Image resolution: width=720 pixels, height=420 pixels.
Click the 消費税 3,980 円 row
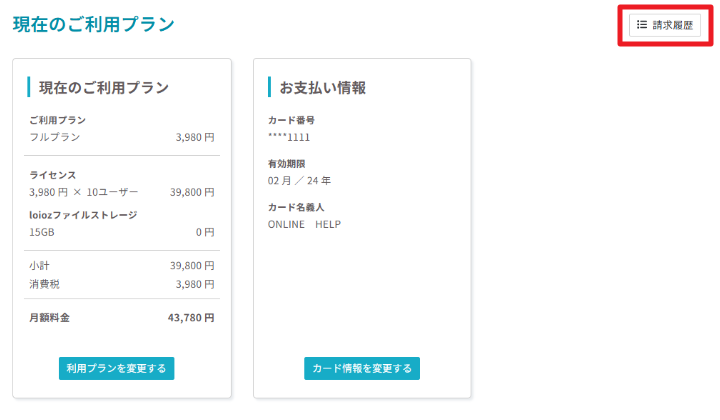pos(122,284)
